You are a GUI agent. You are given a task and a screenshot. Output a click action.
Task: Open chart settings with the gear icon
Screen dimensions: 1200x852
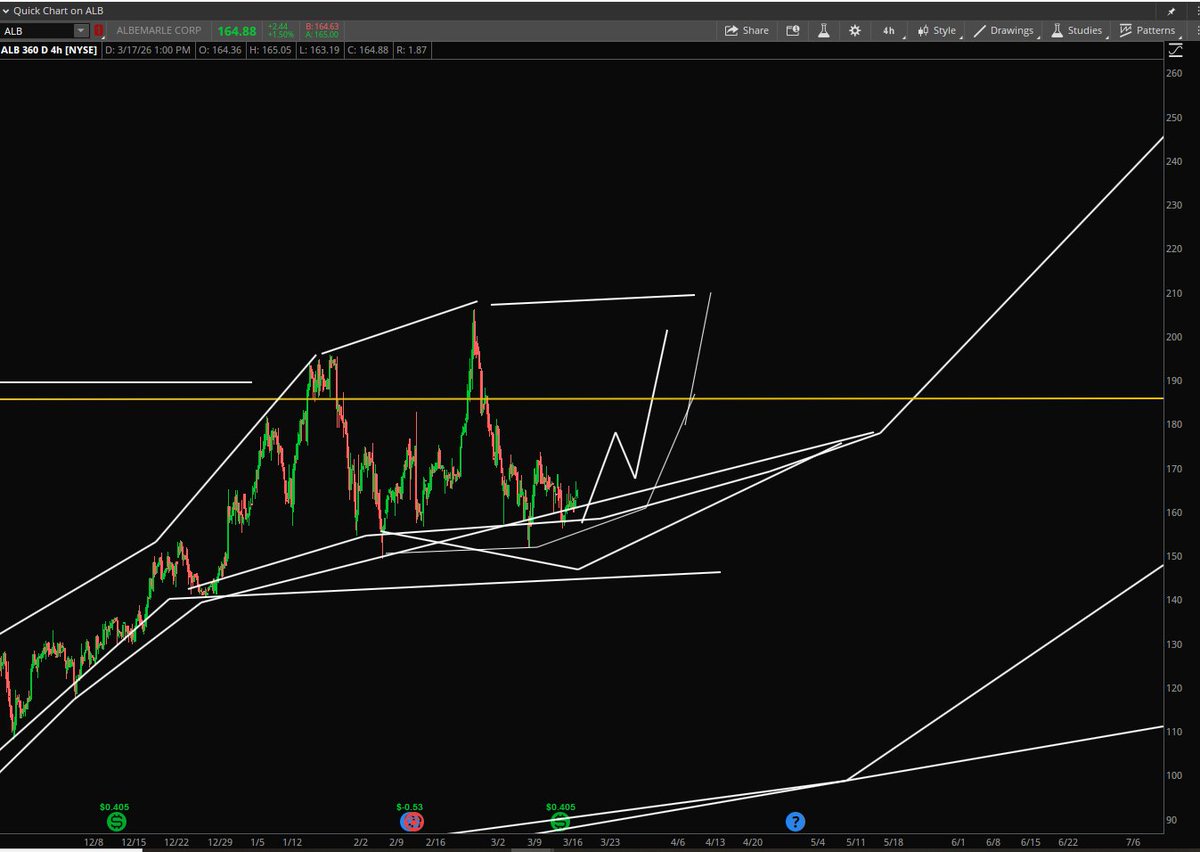[x=855, y=31]
